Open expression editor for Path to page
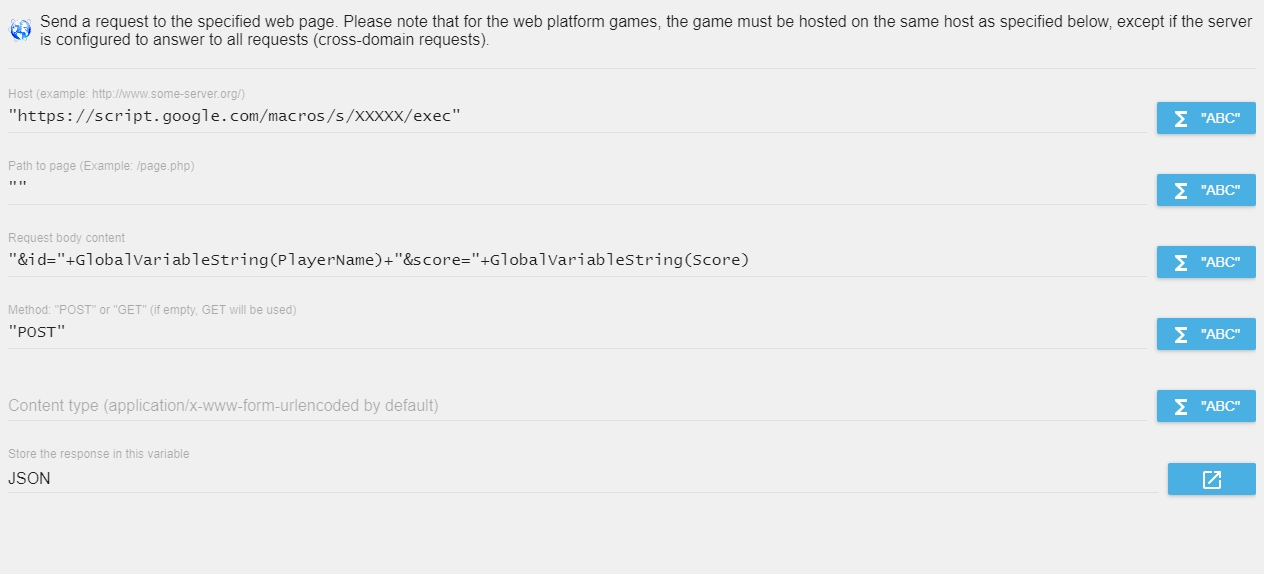 pos(1206,190)
